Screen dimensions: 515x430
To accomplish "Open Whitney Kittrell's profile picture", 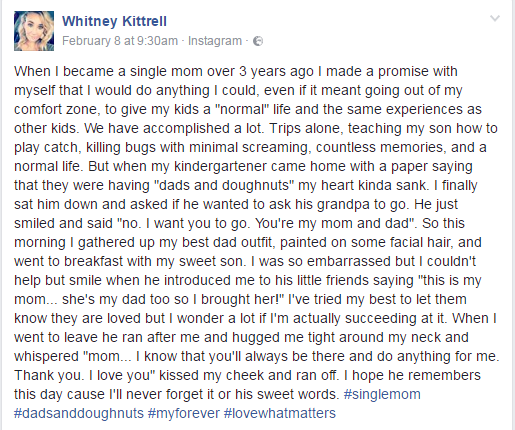I will click(34, 31).
